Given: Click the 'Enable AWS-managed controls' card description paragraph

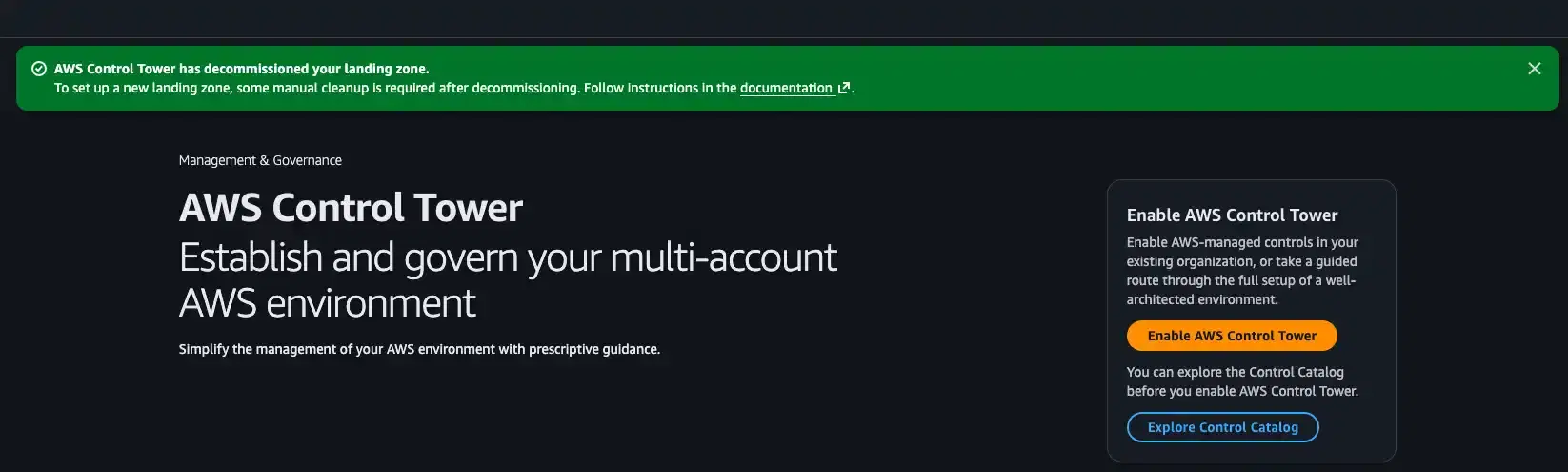Looking at the screenshot, I should tap(1242, 271).
